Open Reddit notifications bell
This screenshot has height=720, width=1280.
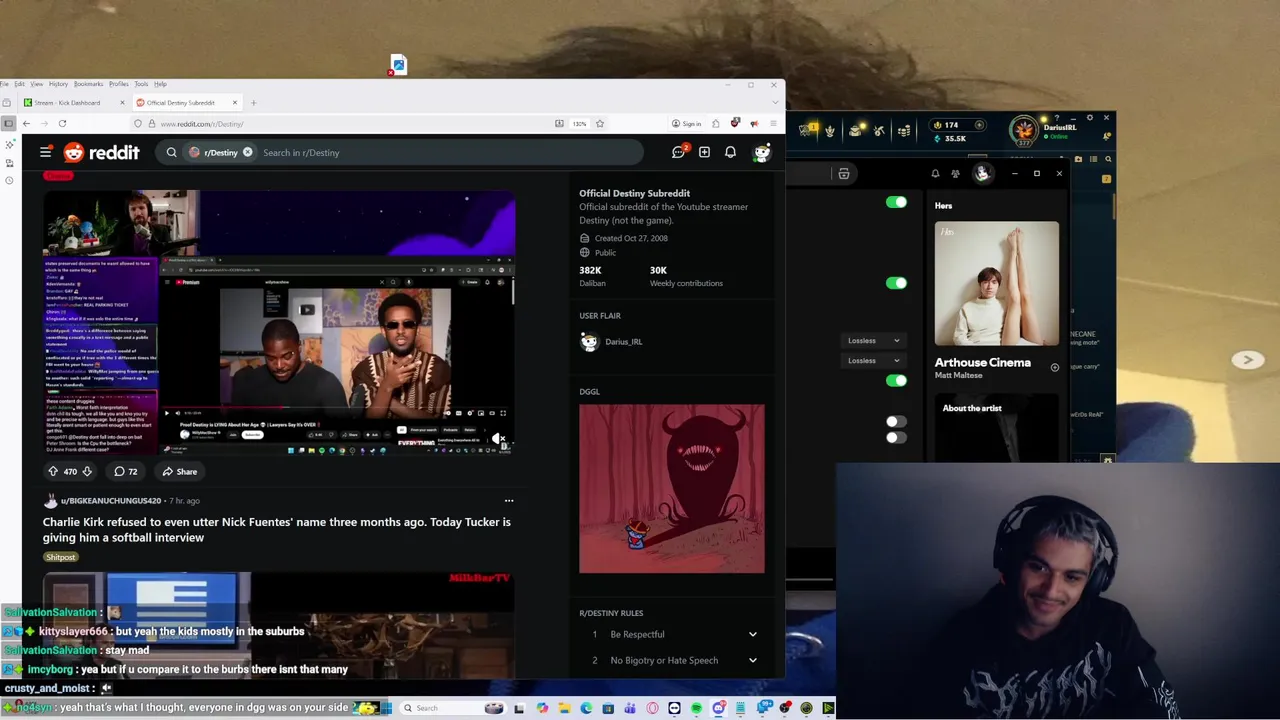[x=730, y=152]
